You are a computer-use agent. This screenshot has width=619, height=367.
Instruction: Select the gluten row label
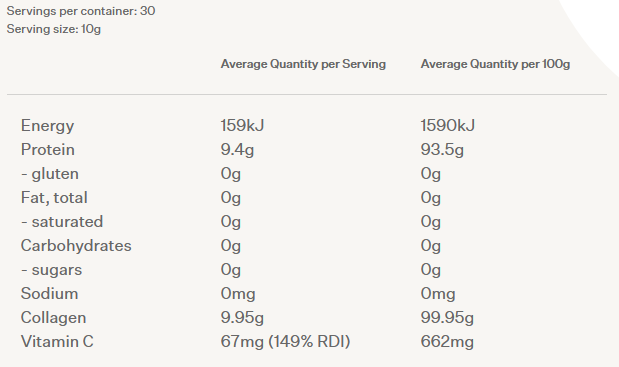[x=50, y=174]
